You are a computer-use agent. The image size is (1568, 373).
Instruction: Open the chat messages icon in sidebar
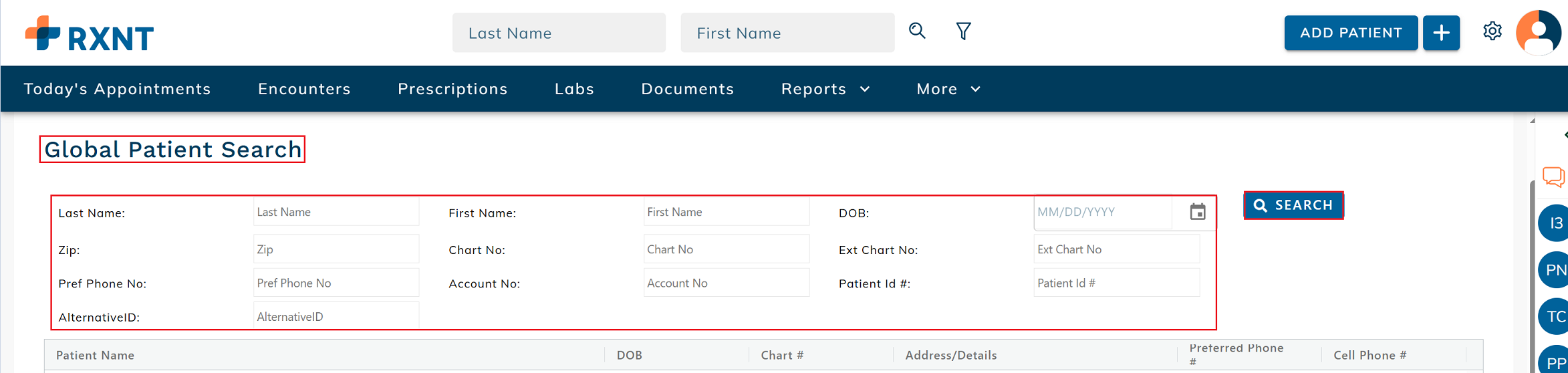coord(1553,177)
